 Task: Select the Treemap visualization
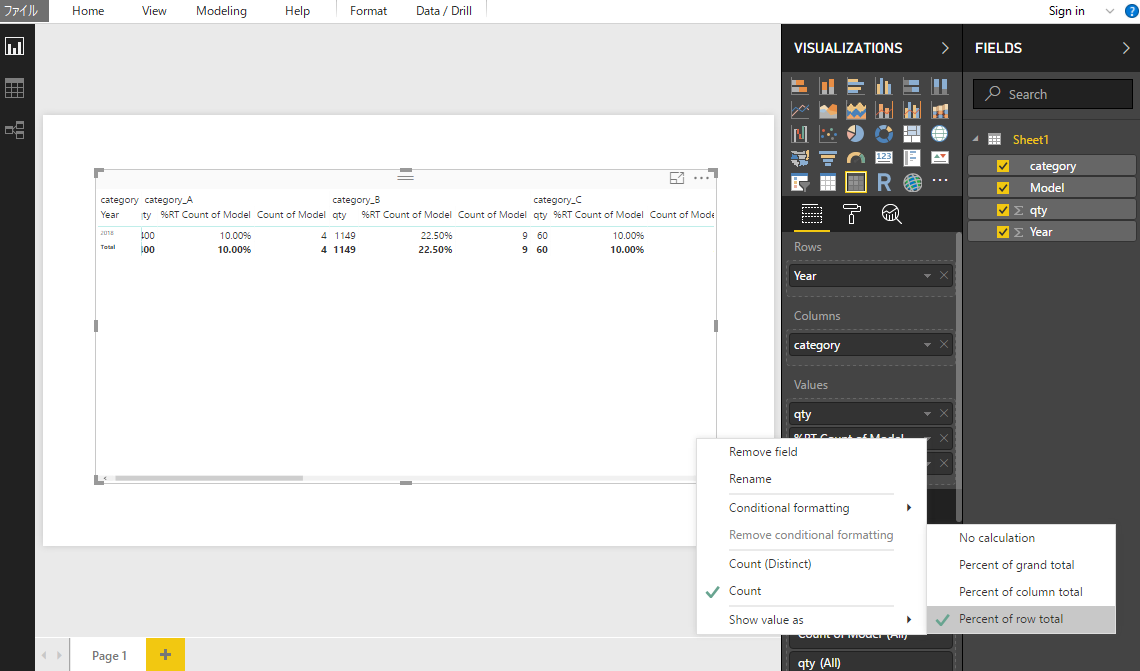click(x=912, y=134)
